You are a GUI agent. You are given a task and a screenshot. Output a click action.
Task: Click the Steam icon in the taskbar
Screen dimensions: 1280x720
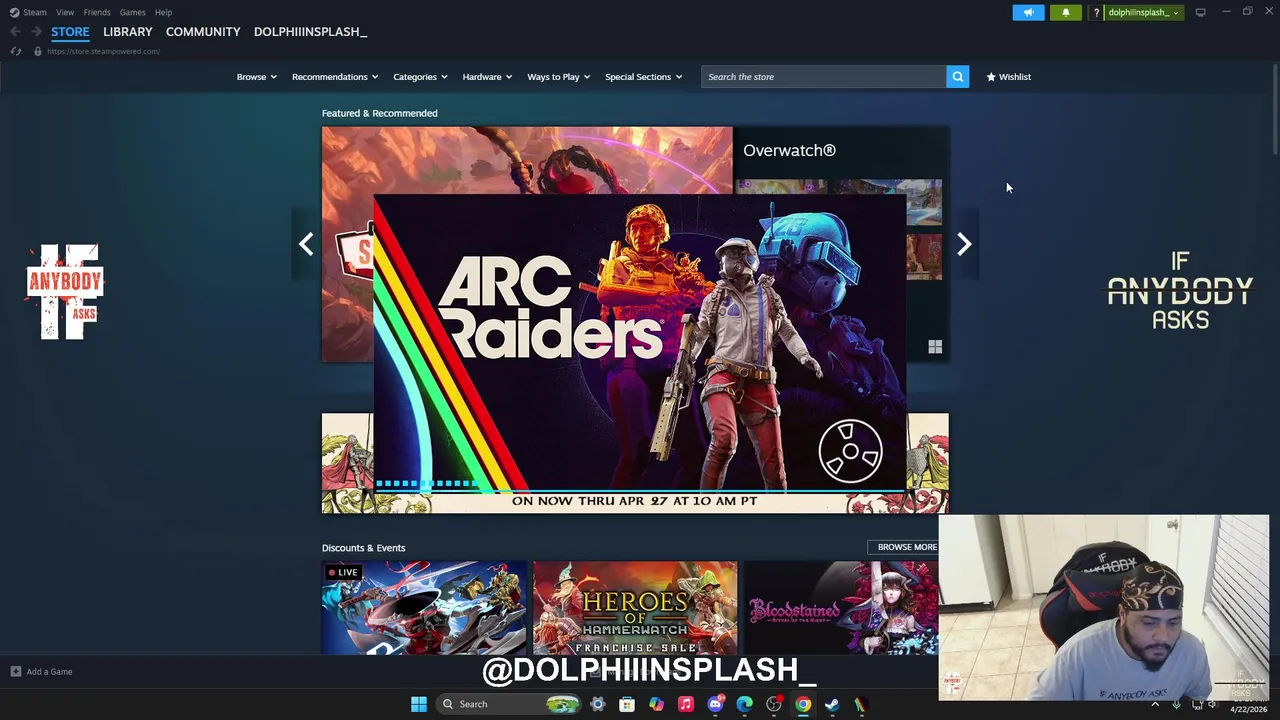[832, 704]
